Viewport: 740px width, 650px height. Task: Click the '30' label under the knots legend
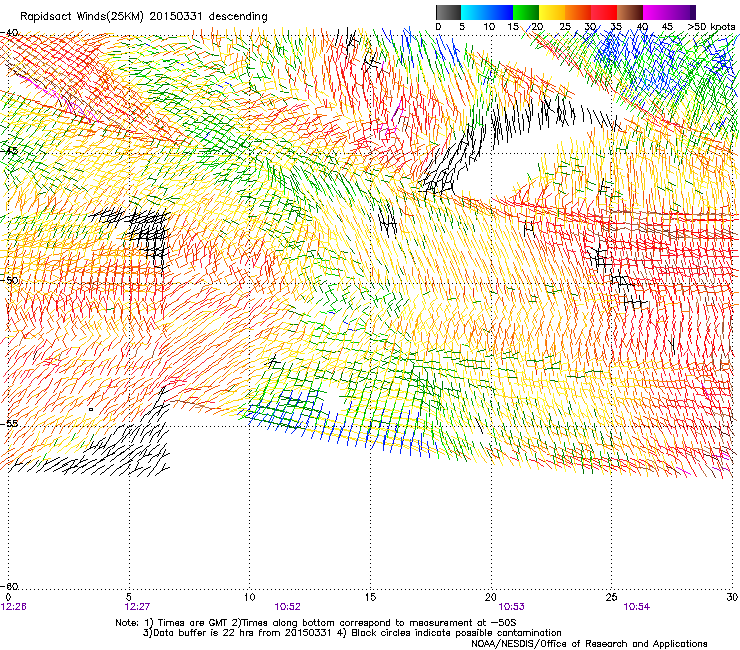[x=590, y=27]
